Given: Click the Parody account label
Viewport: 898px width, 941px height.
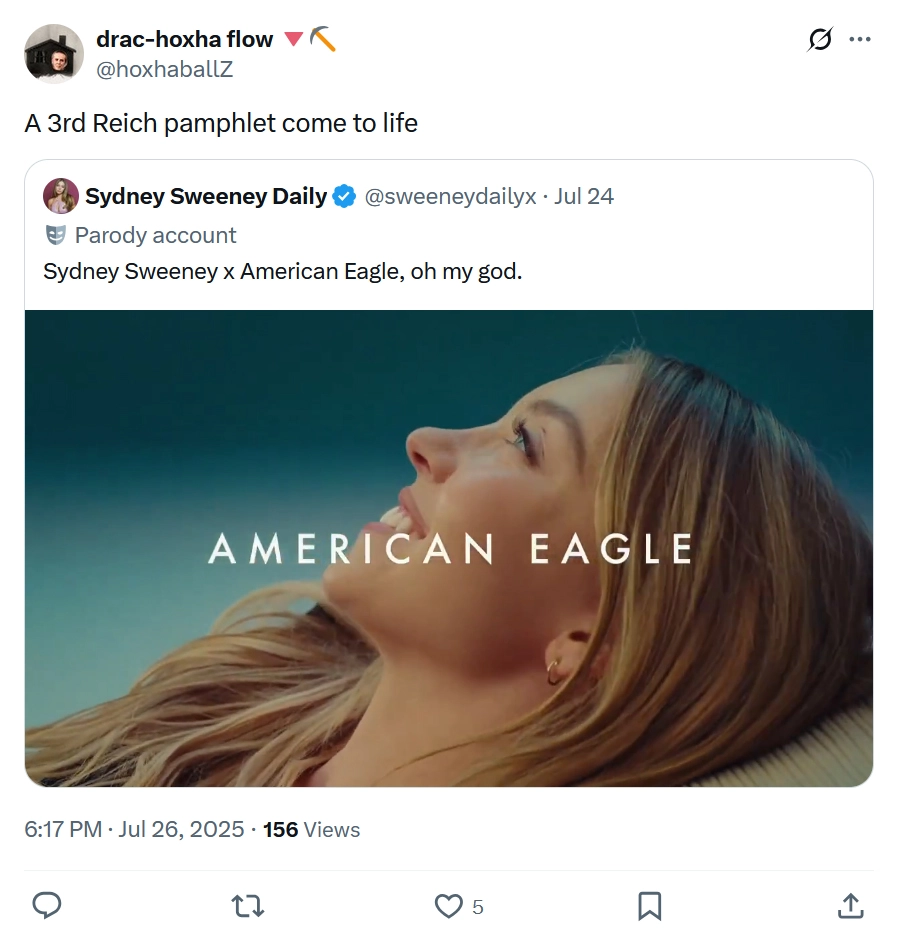Looking at the screenshot, I should coord(155,235).
